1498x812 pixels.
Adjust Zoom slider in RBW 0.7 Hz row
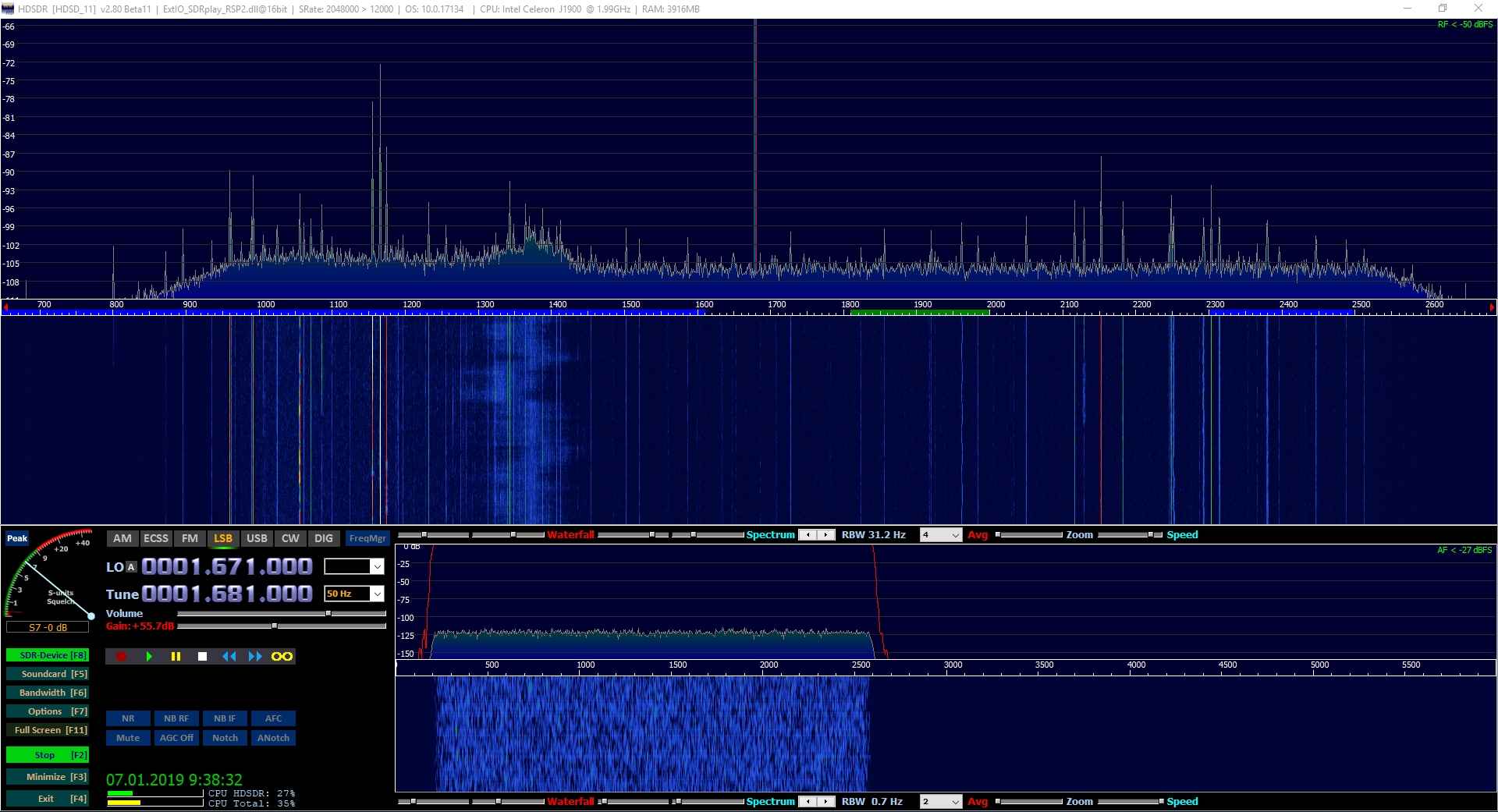point(1029,802)
